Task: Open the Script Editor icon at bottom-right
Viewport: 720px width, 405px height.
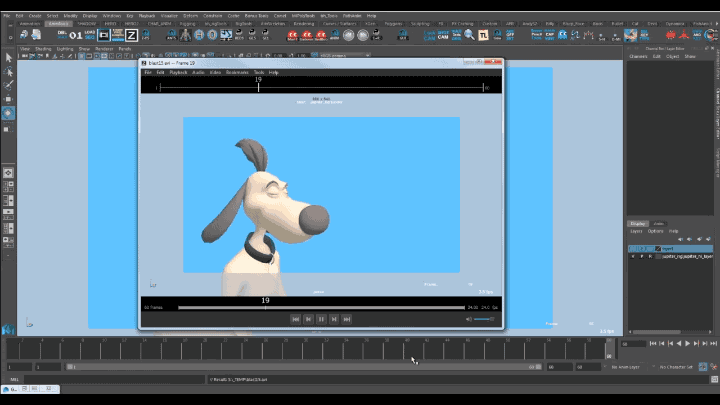Action: (714, 379)
